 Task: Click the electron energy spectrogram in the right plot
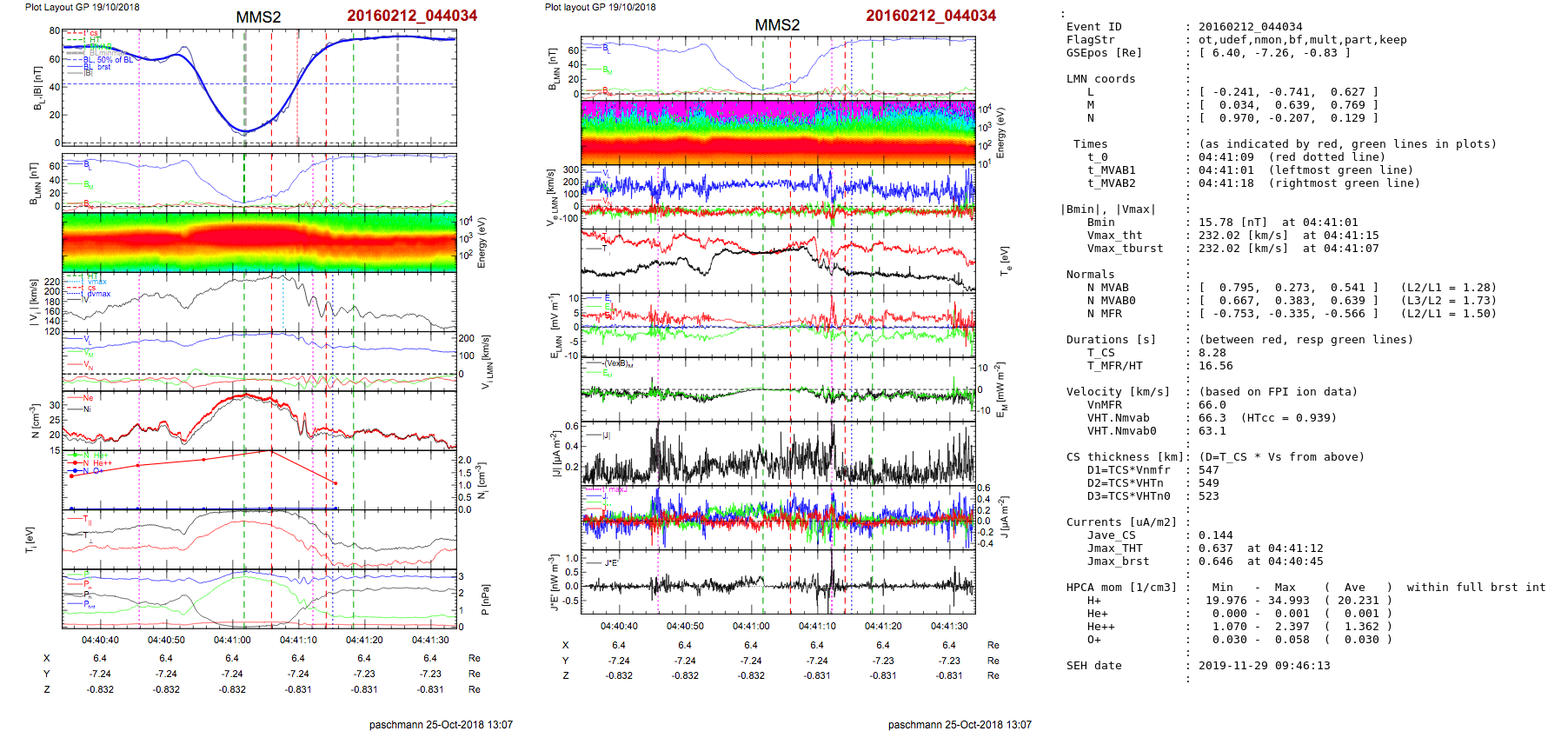777,133
